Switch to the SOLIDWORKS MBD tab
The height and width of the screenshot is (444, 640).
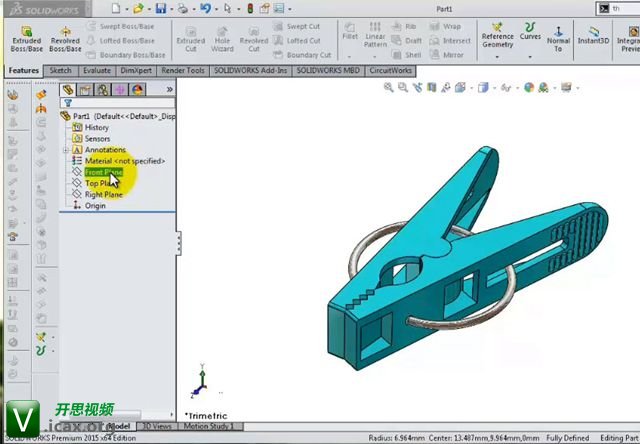click(328, 71)
